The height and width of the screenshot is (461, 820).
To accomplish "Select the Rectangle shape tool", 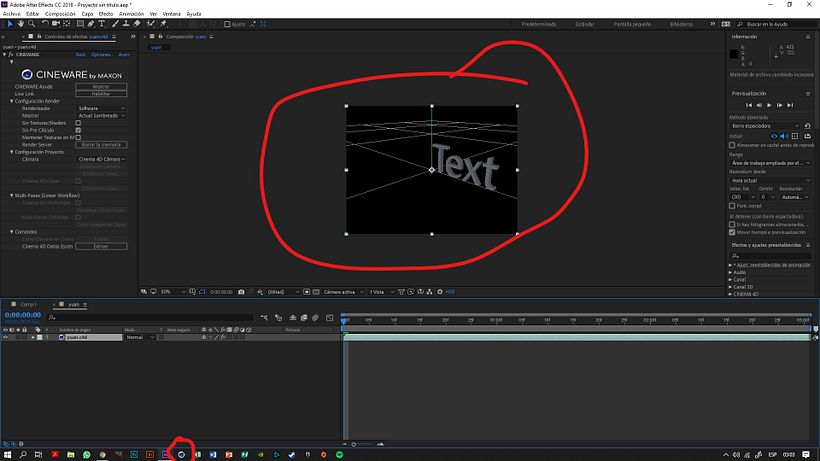I will (x=80, y=24).
